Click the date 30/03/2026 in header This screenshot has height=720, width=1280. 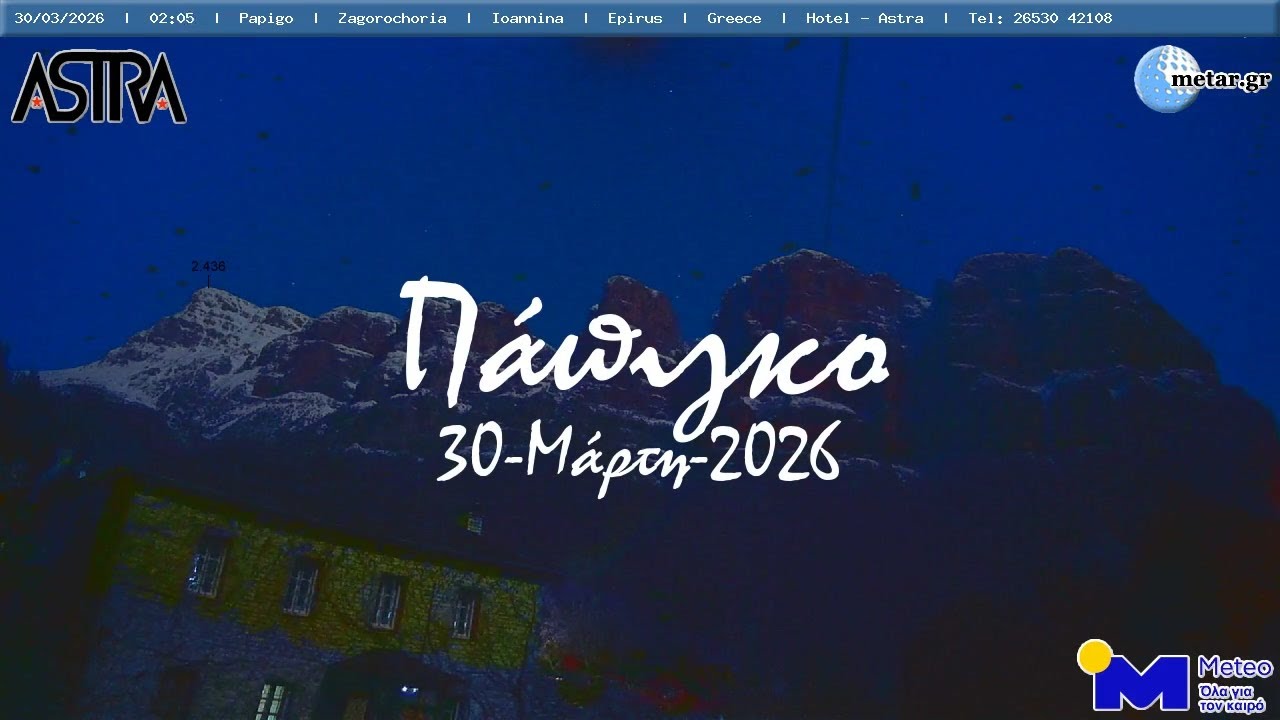[x=59, y=18]
